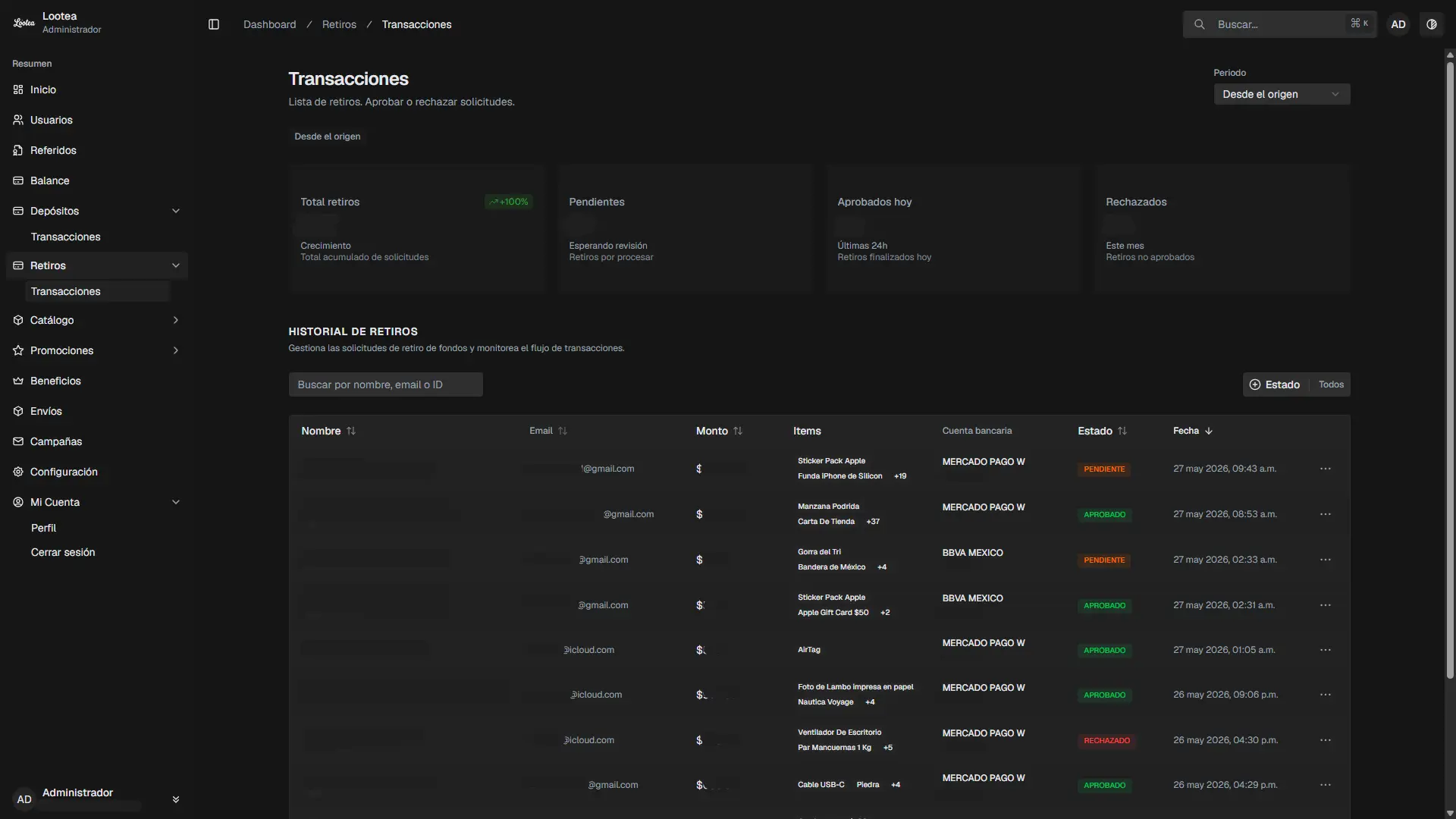Expand the Administrador account switcher chevrons
This screenshot has width=1456, height=819.
[x=176, y=799]
